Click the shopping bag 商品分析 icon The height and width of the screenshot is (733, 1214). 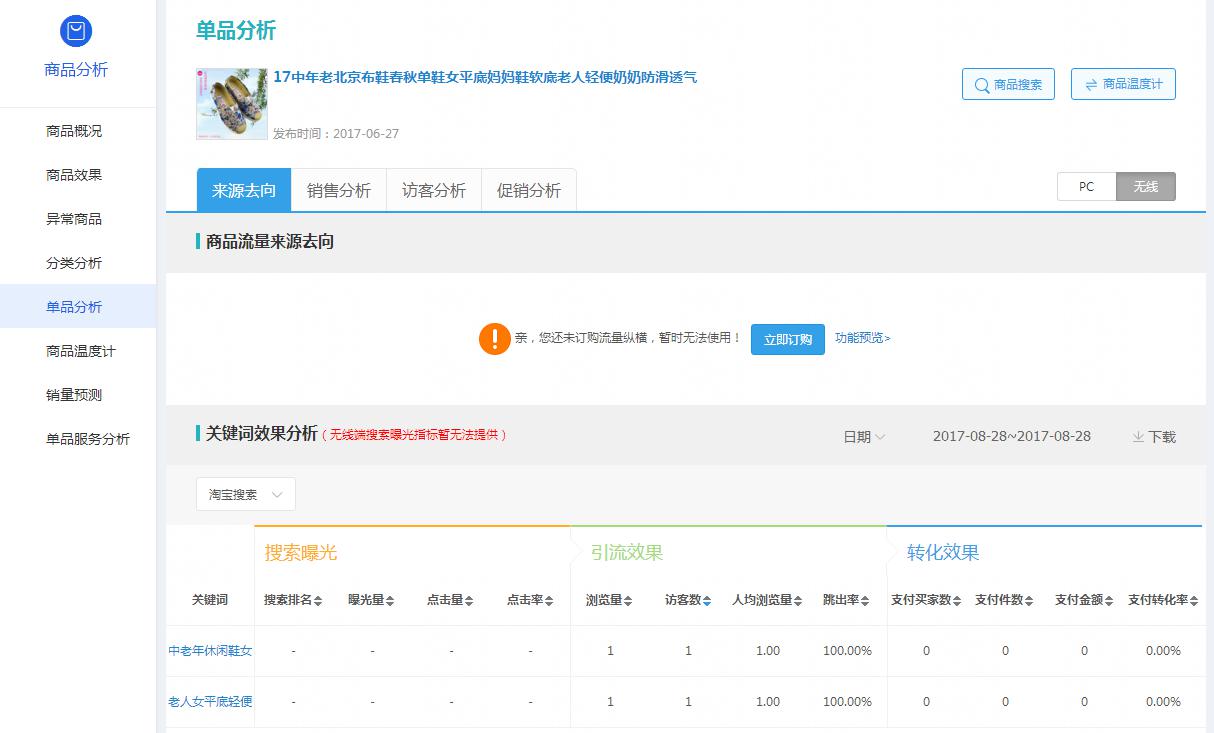click(76, 31)
